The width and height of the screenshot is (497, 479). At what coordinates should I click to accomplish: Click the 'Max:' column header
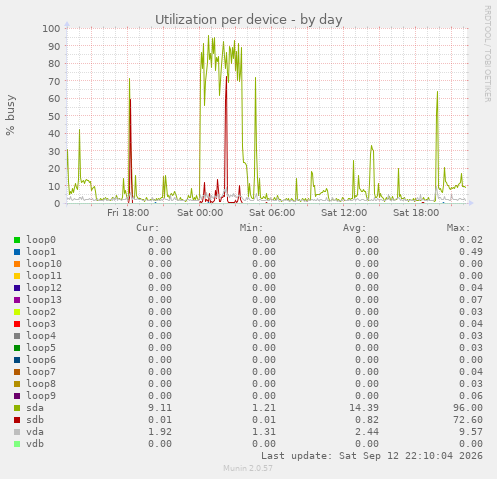(x=458, y=228)
